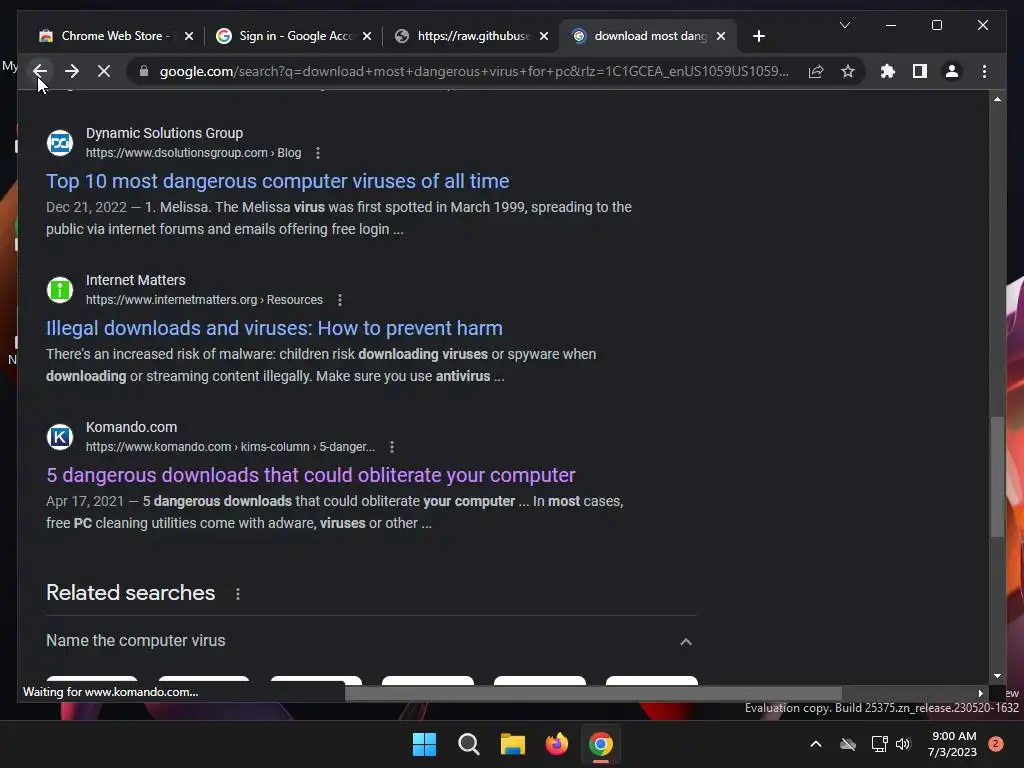Close the raw.githubusercontent tab
The height and width of the screenshot is (768, 1024).
tap(544, 36)
